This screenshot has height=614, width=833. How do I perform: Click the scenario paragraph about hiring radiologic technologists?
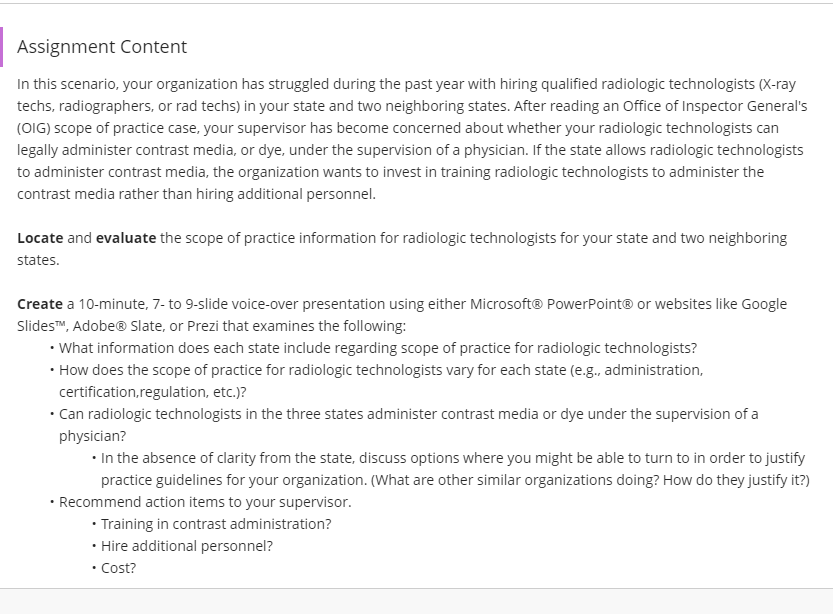[412, 139]
